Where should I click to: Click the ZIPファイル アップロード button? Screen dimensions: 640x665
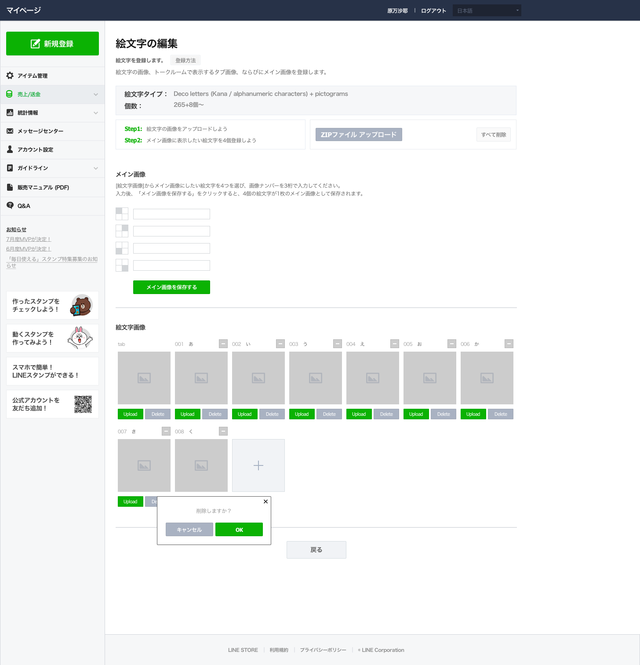(359, 134)
